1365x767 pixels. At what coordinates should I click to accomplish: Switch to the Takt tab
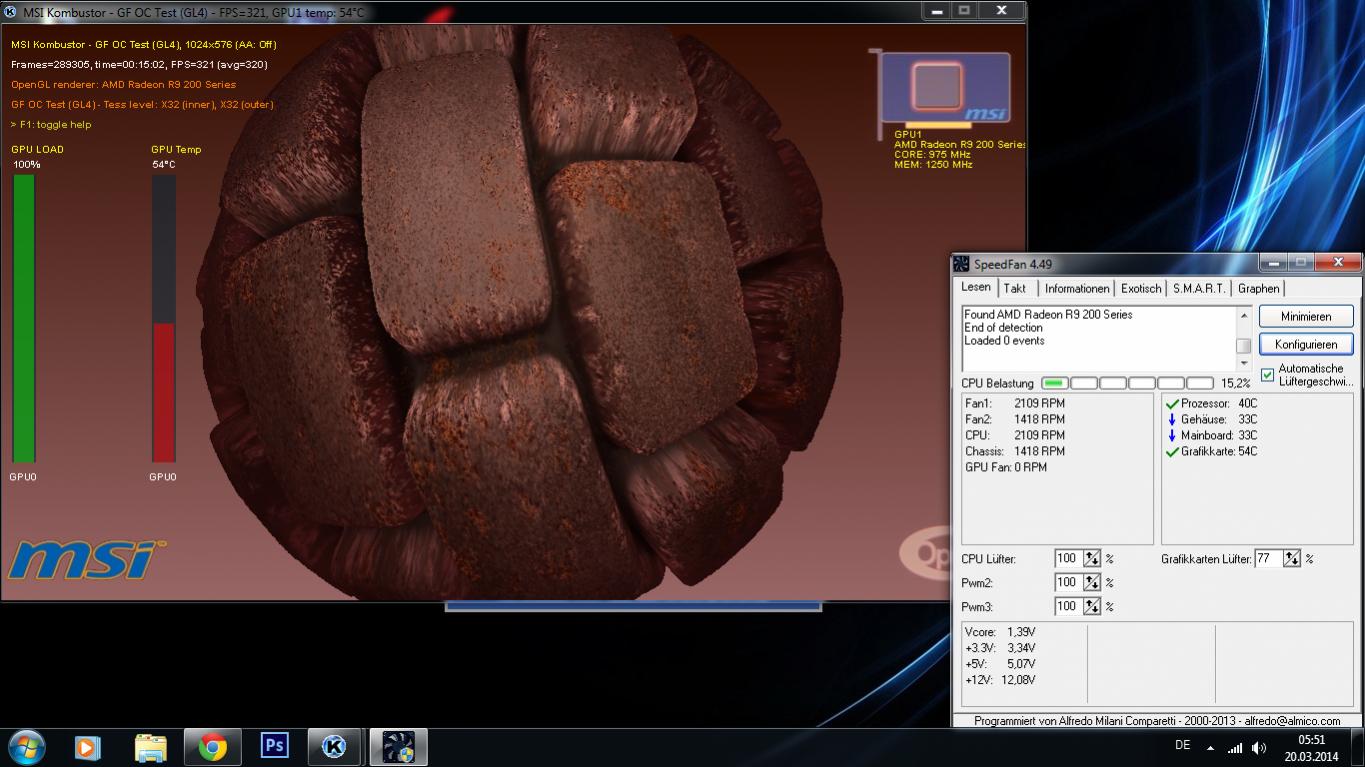click(x=1015, y=288)
